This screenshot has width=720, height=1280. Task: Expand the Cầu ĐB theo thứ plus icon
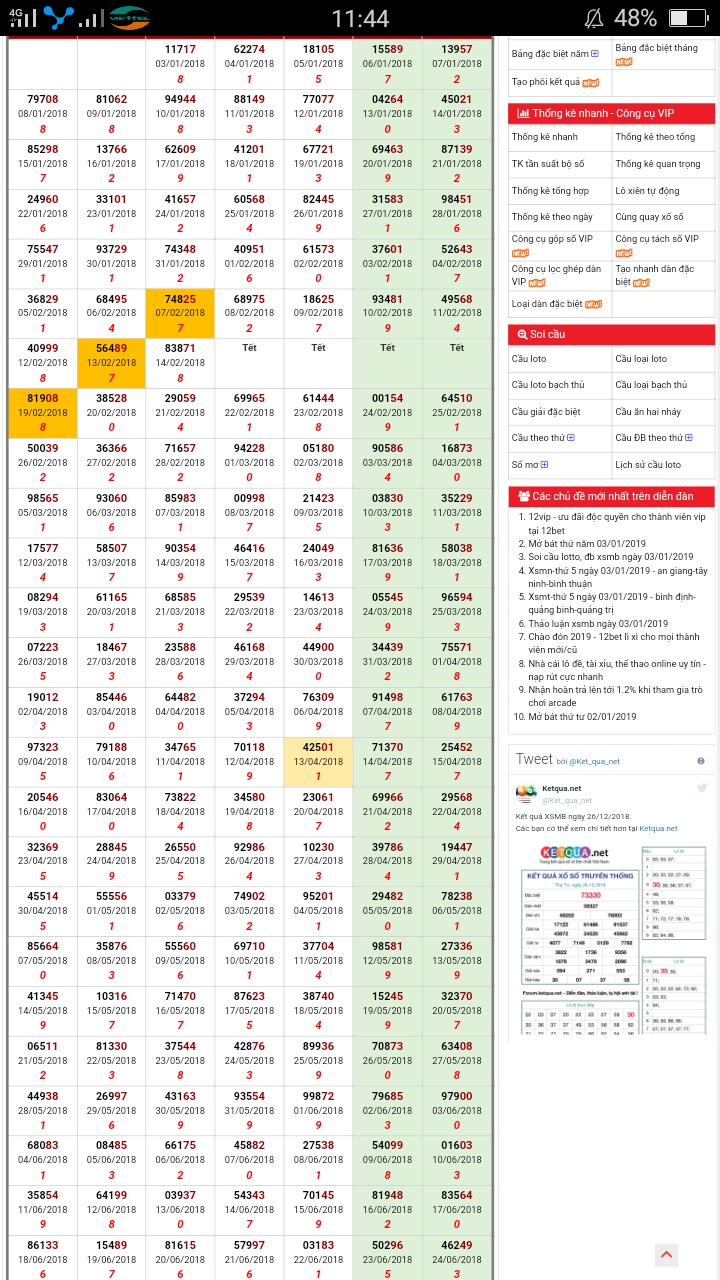[688, 438]
